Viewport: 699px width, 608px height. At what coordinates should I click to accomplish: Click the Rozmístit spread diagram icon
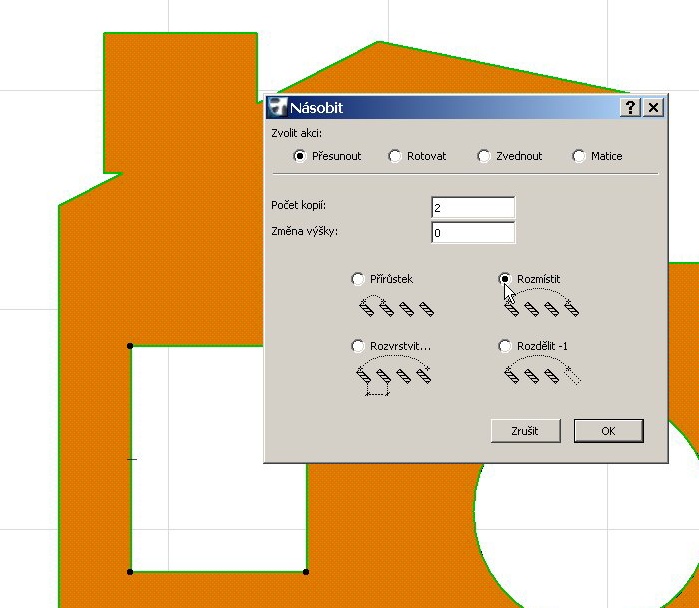tap(541, 303)
